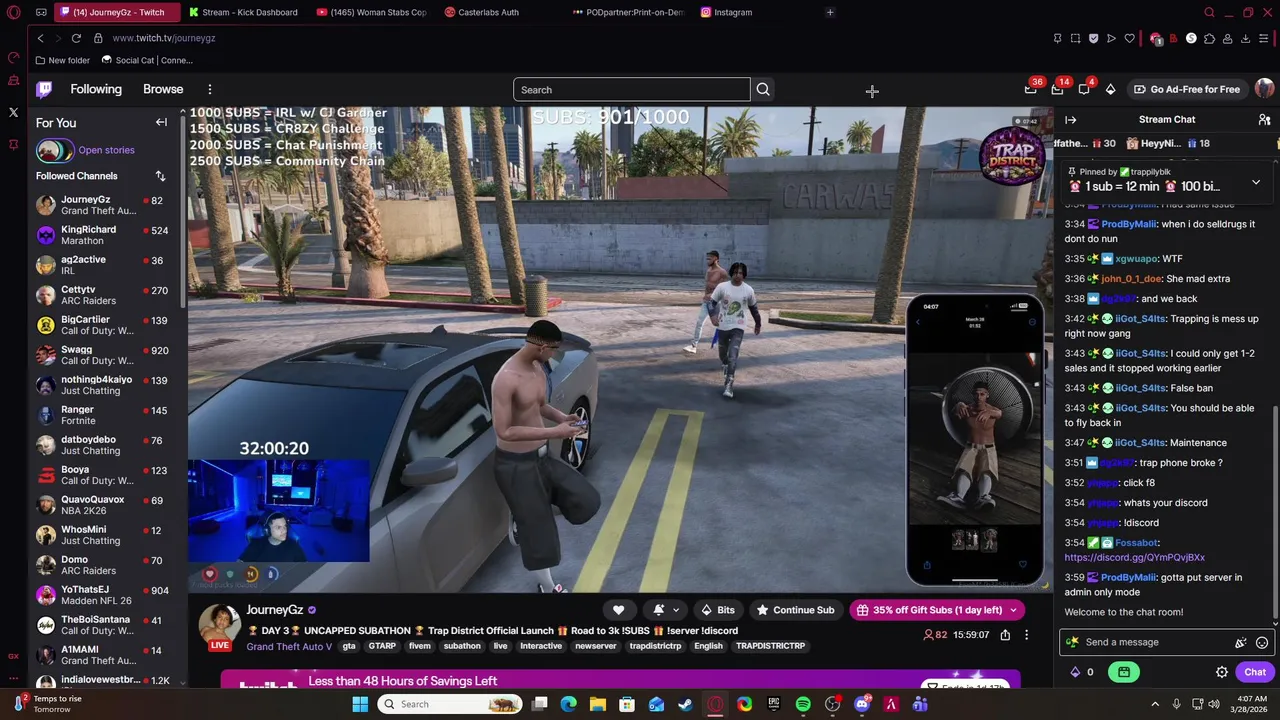Open chat celebration icon
Screen dimensions: 1280x720
1240,643
